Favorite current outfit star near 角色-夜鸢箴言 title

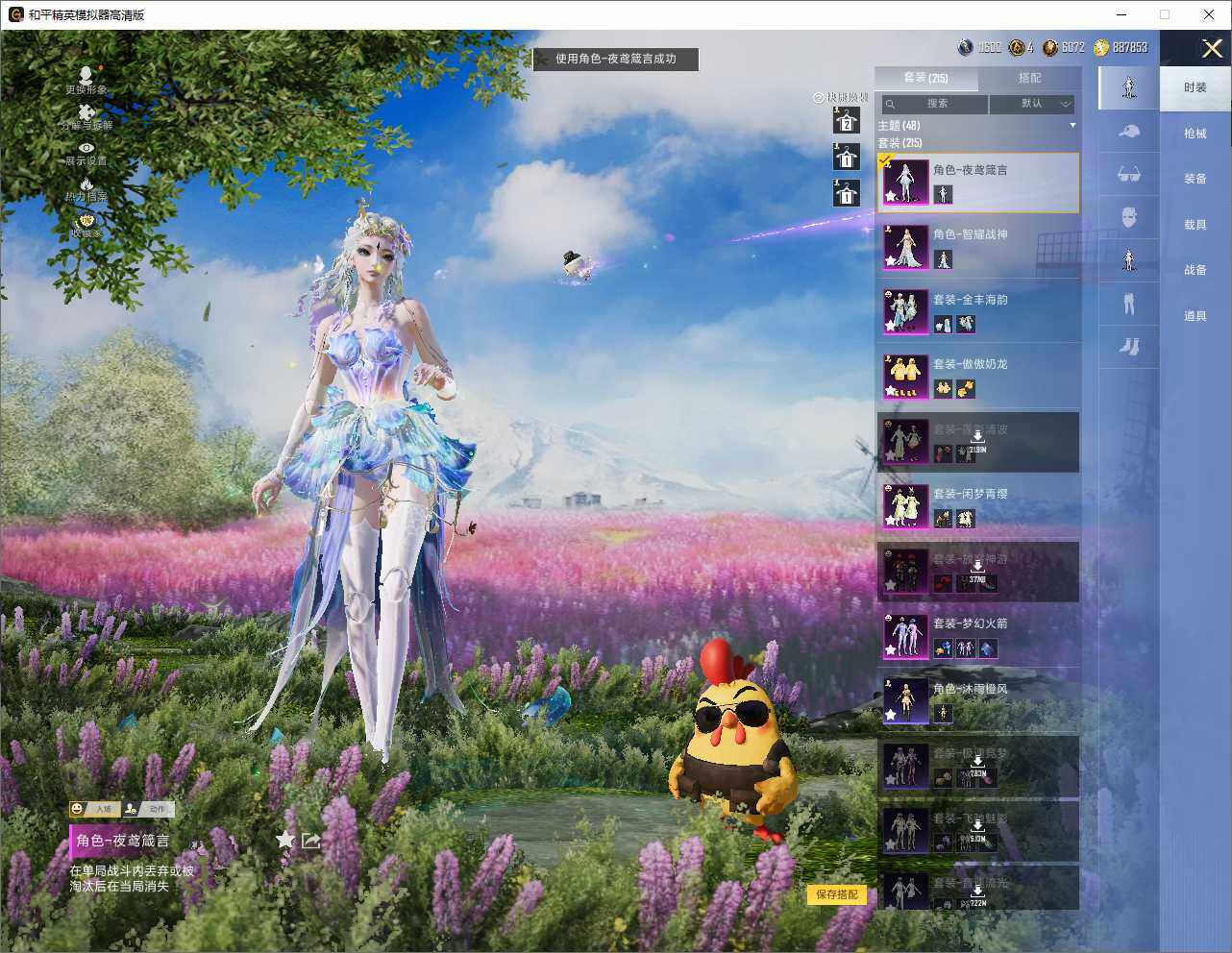point(285,840)
